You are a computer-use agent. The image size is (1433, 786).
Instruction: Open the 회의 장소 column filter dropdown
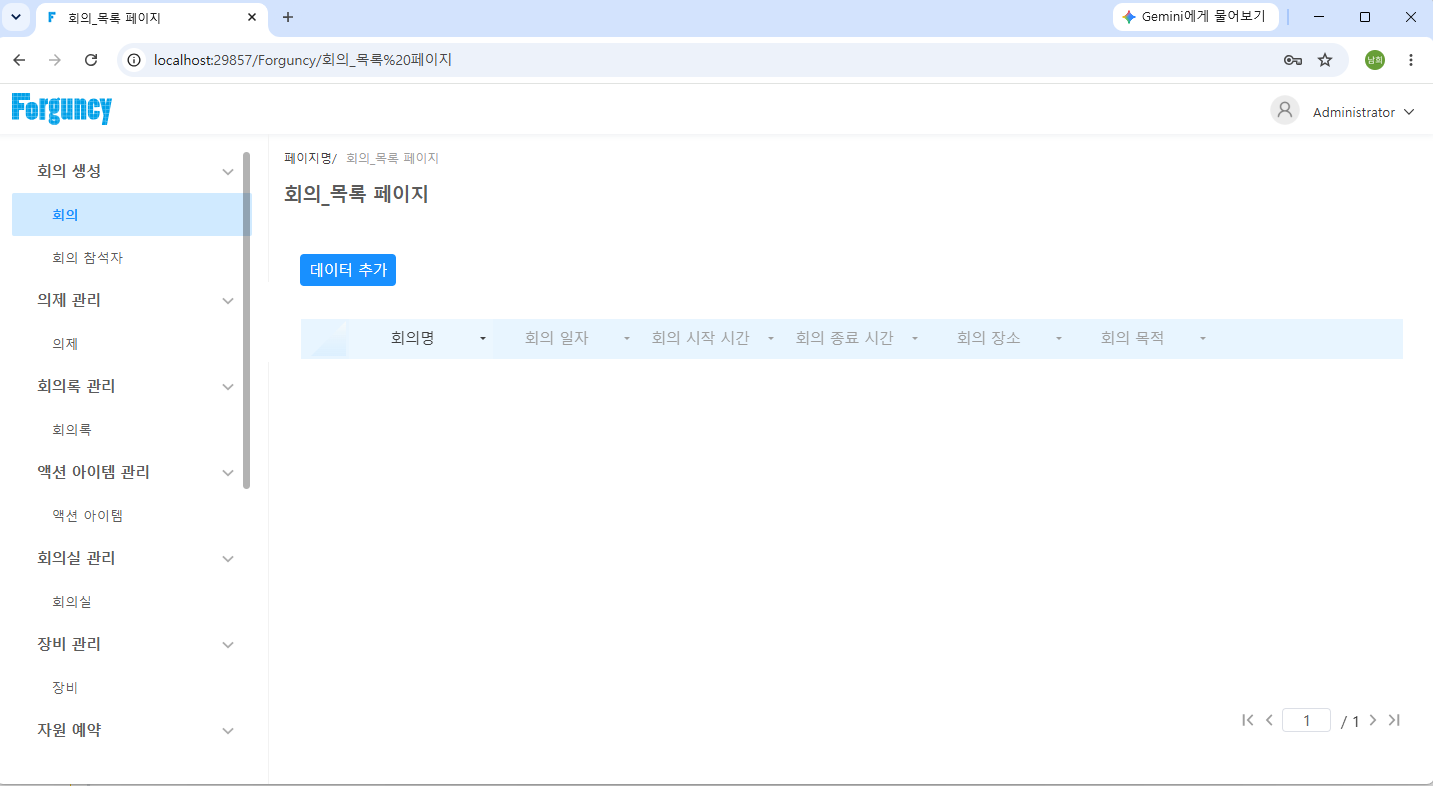[1059, 339]
